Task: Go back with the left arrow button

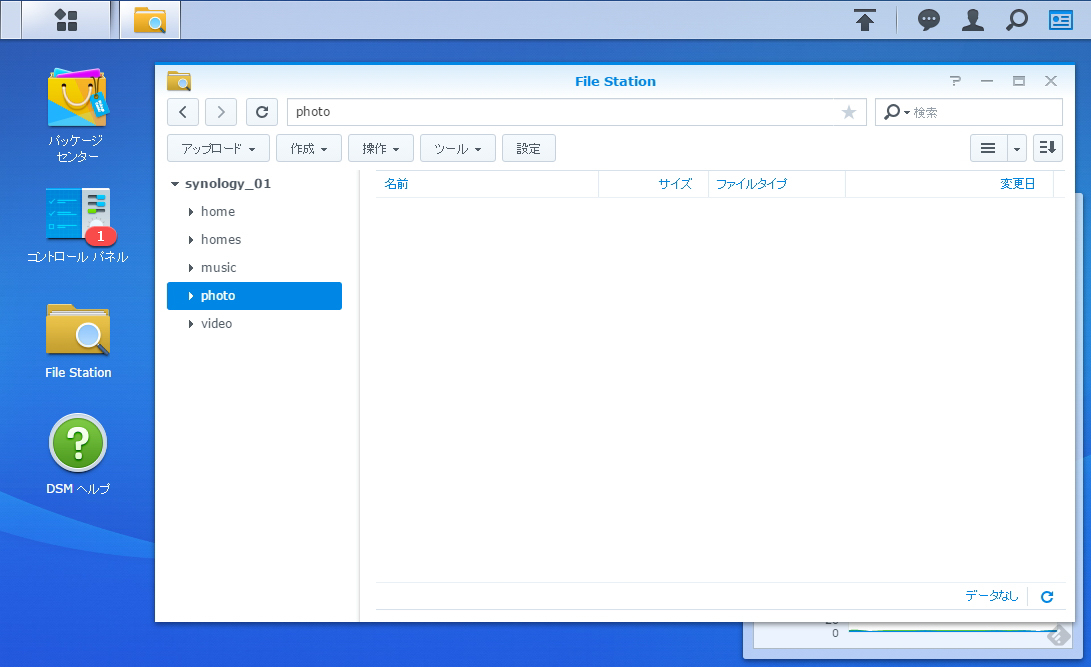Action: [183, 112]
